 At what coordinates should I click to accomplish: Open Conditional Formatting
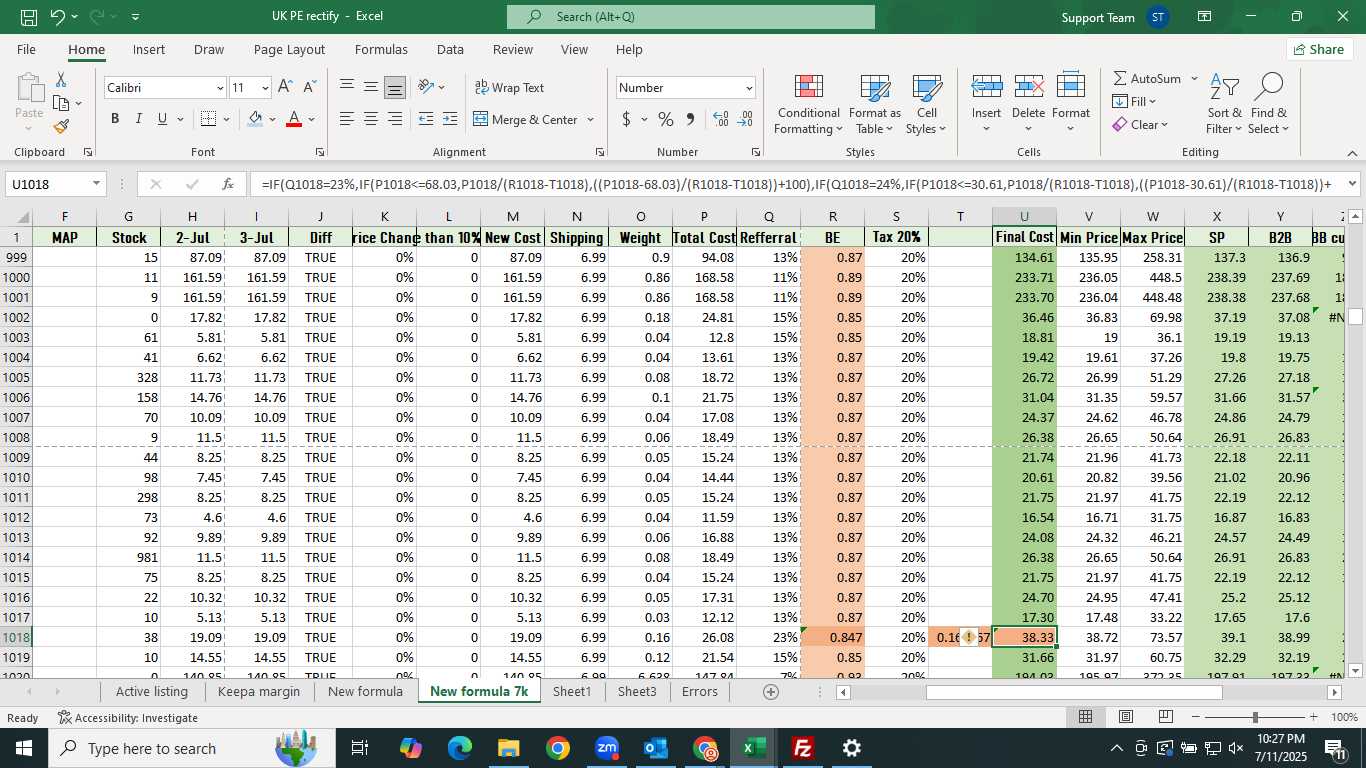coord(808,104)
